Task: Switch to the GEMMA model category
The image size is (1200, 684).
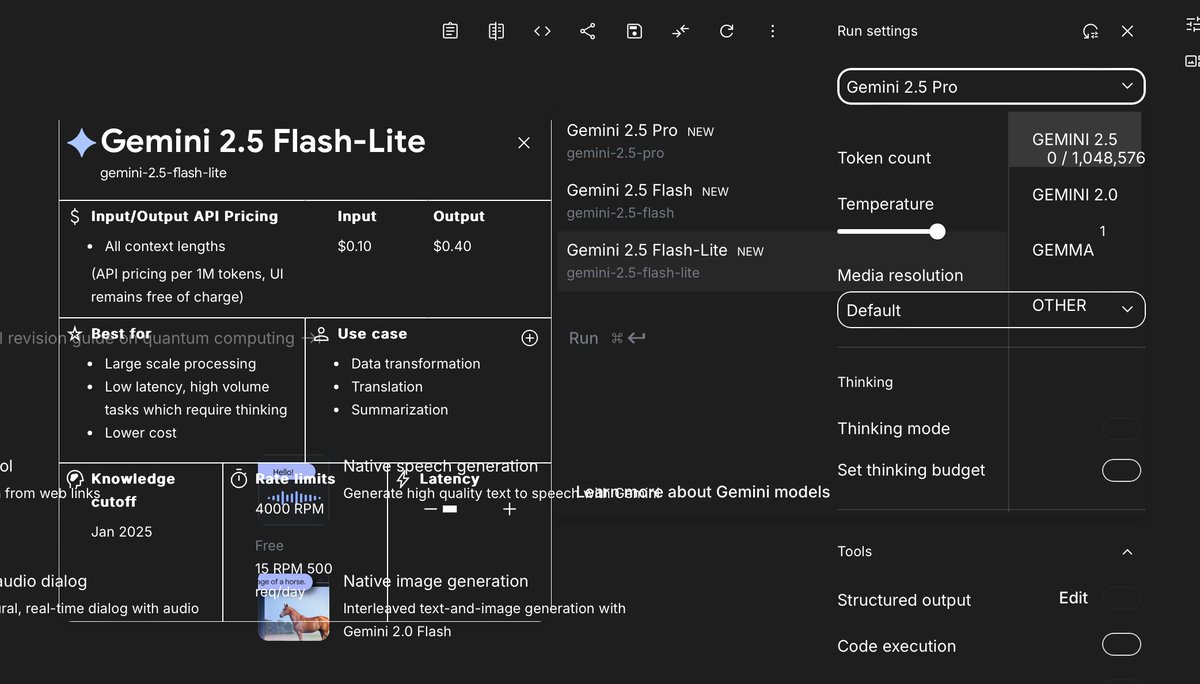Action: click(1063, 250)
